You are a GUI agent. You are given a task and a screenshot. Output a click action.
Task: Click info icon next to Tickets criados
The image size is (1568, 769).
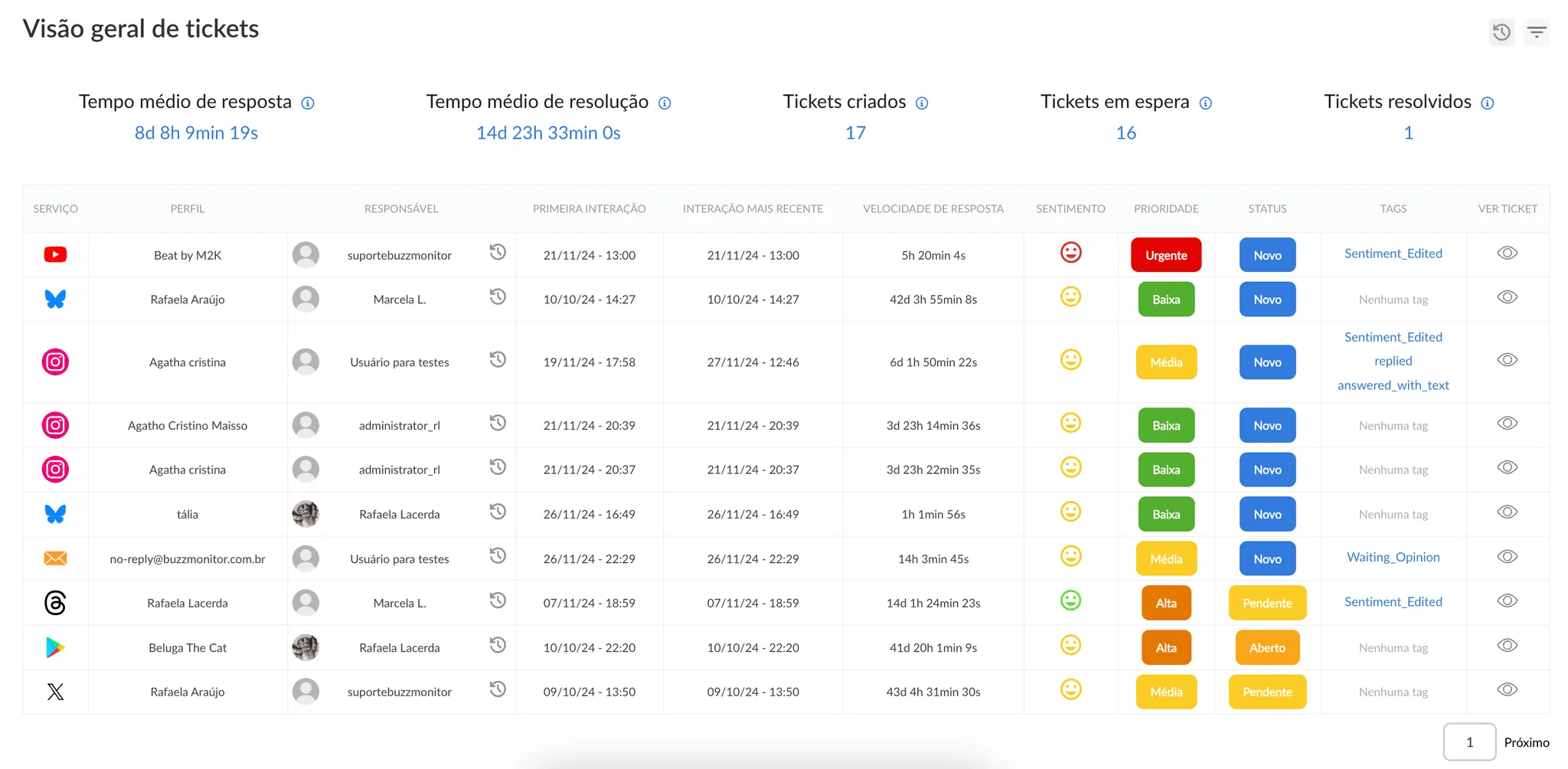pos(922,103)
